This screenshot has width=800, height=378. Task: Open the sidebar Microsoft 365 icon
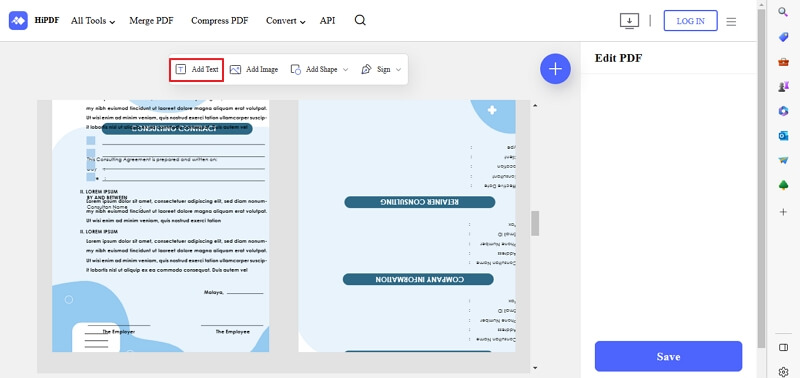click(783, 111)
